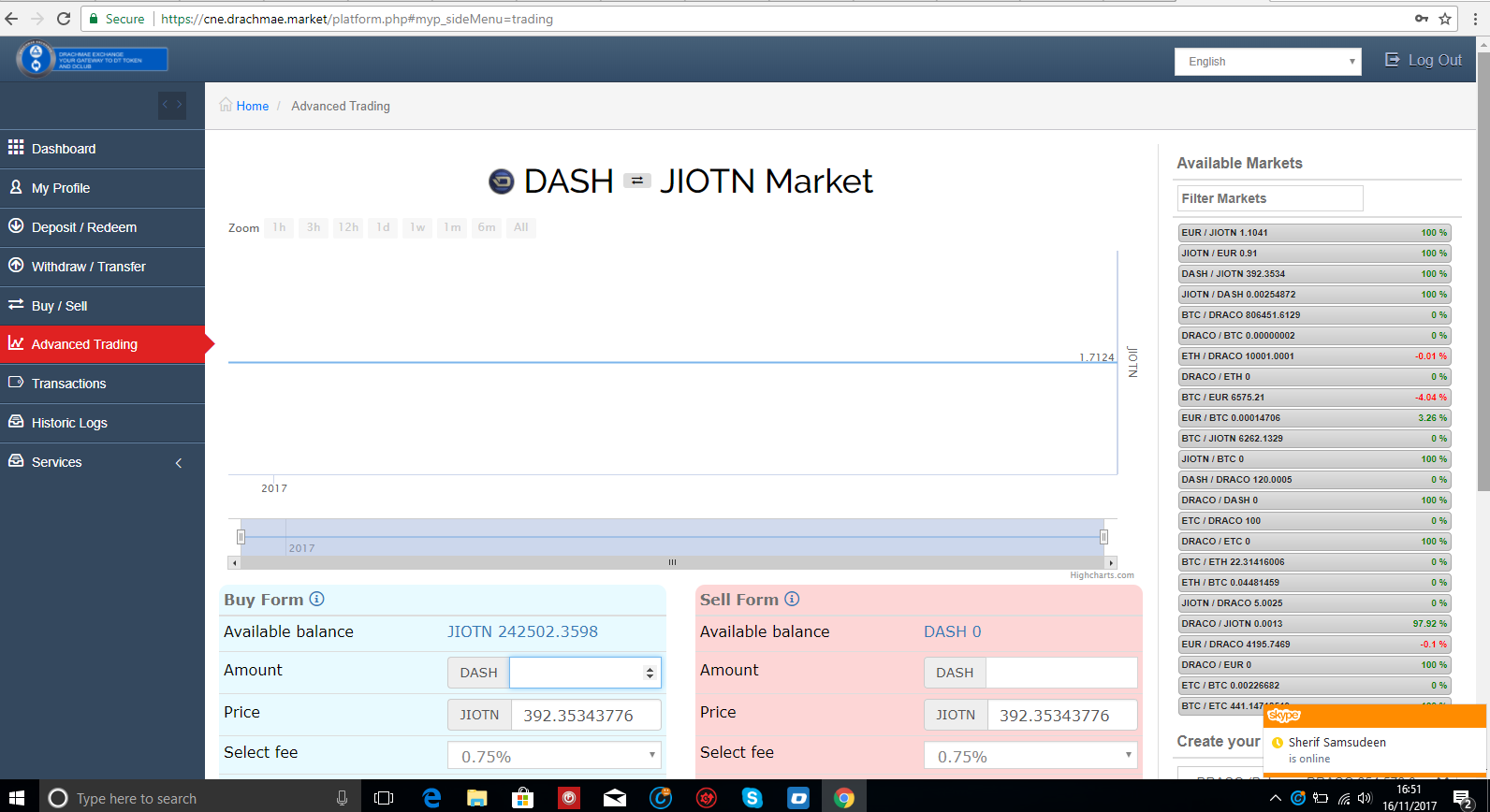
Task: Go to Transactions in the sidebar
Action: tap(102, 384)
